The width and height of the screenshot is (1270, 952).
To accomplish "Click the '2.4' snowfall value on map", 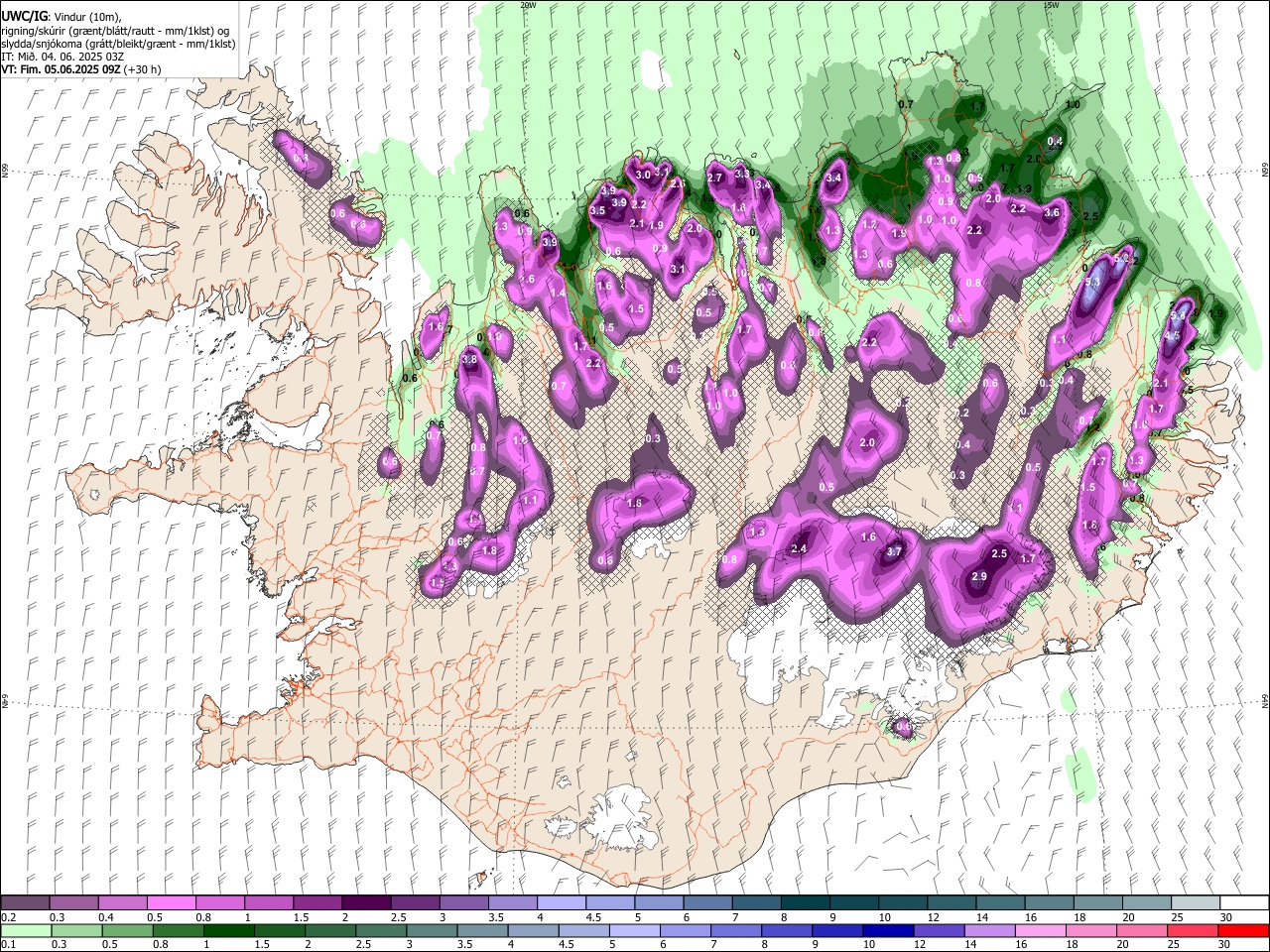I will point(799,548).
